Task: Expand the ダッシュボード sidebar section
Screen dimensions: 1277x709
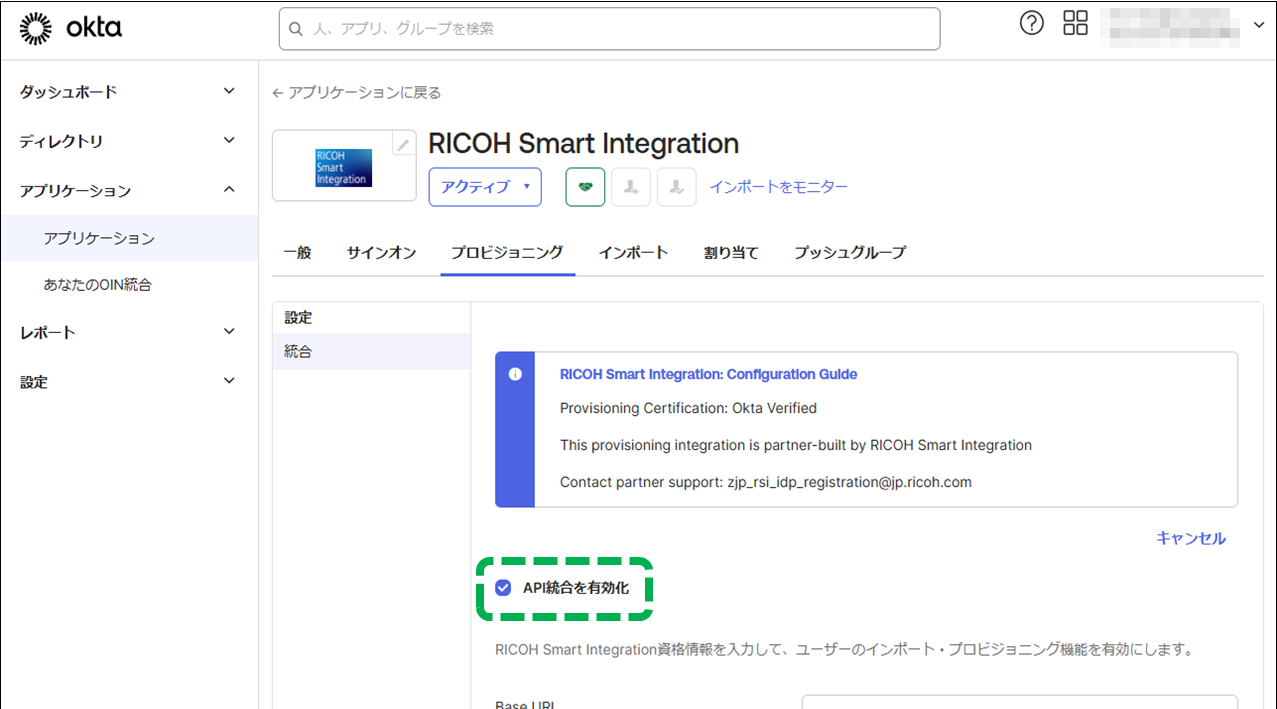Action: (x=129, y=91)
